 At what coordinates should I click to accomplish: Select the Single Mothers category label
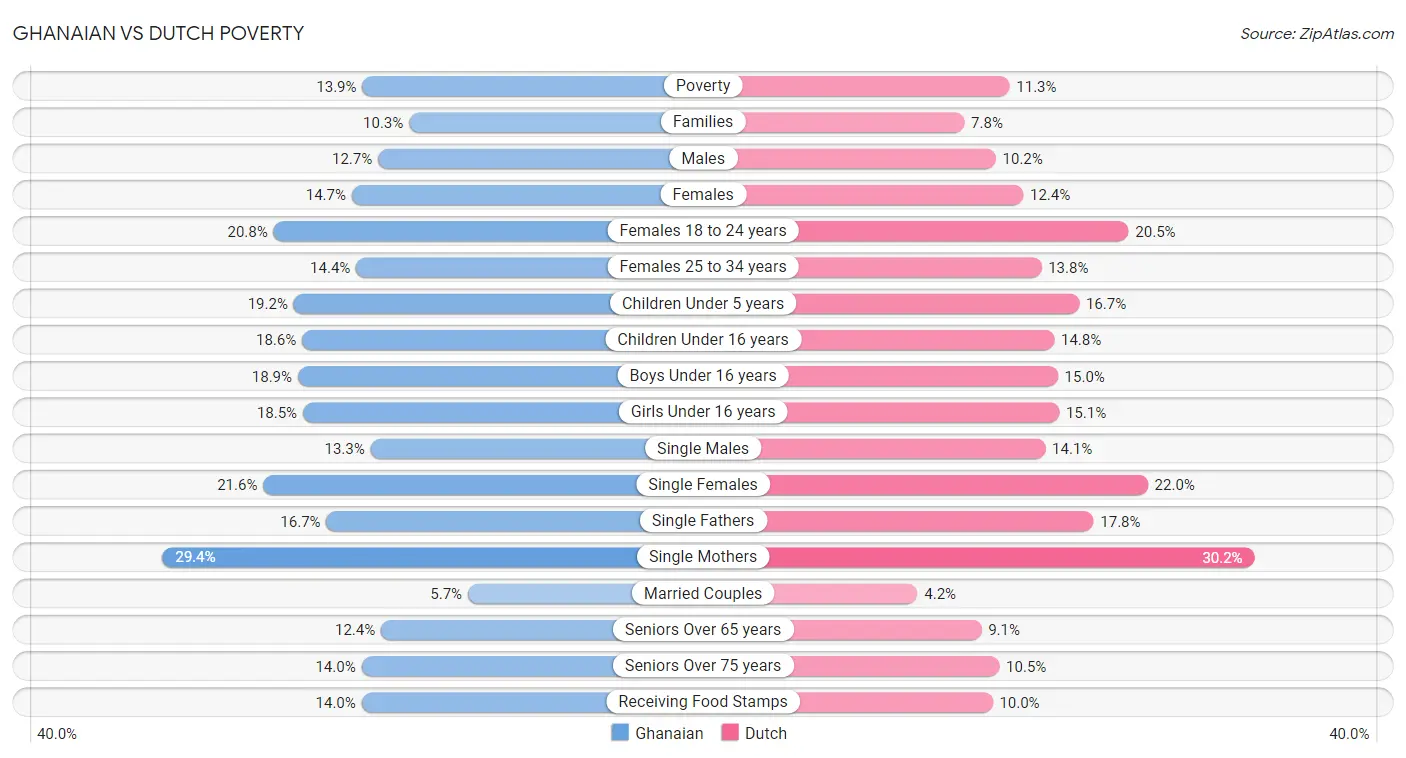[x=703, y=557]
